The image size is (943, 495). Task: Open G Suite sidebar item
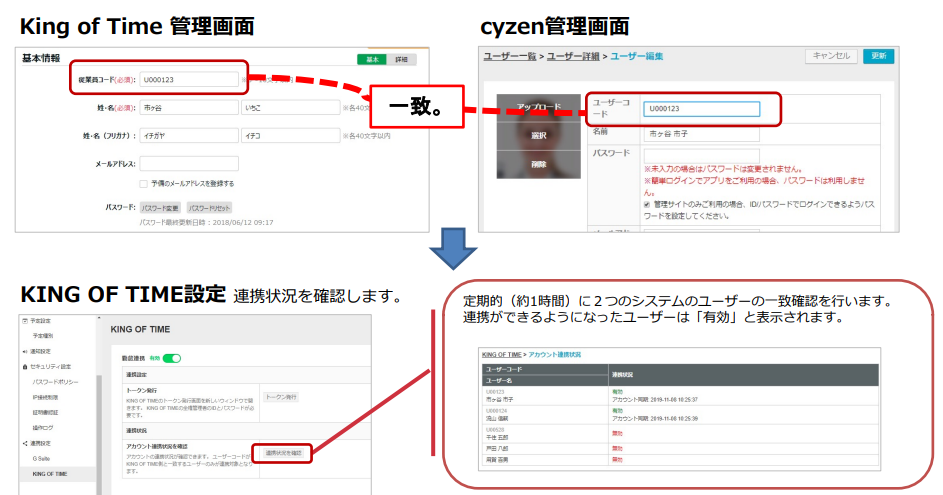pos(41,459)
